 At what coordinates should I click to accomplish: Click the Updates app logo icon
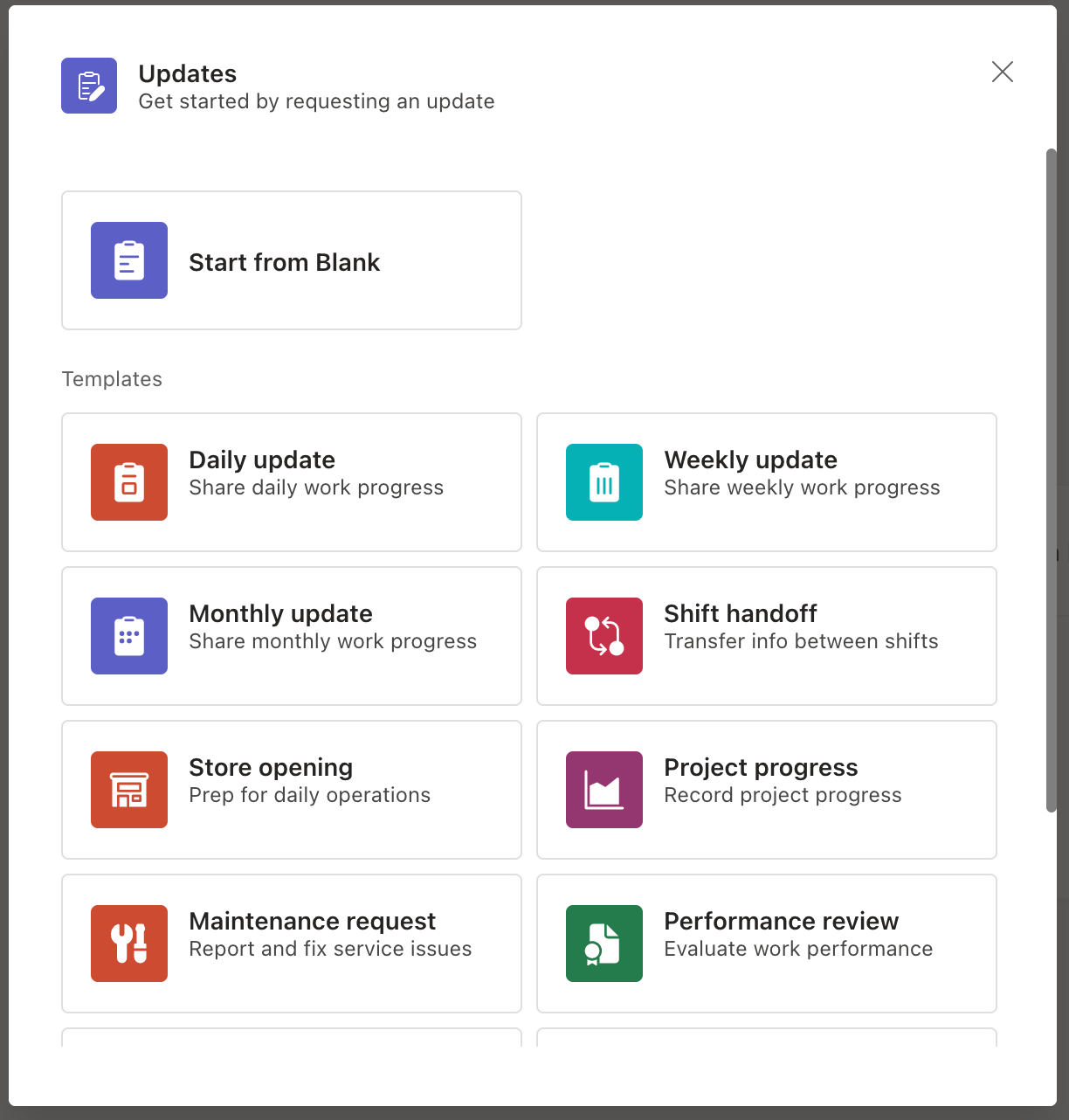pos(89,86)
